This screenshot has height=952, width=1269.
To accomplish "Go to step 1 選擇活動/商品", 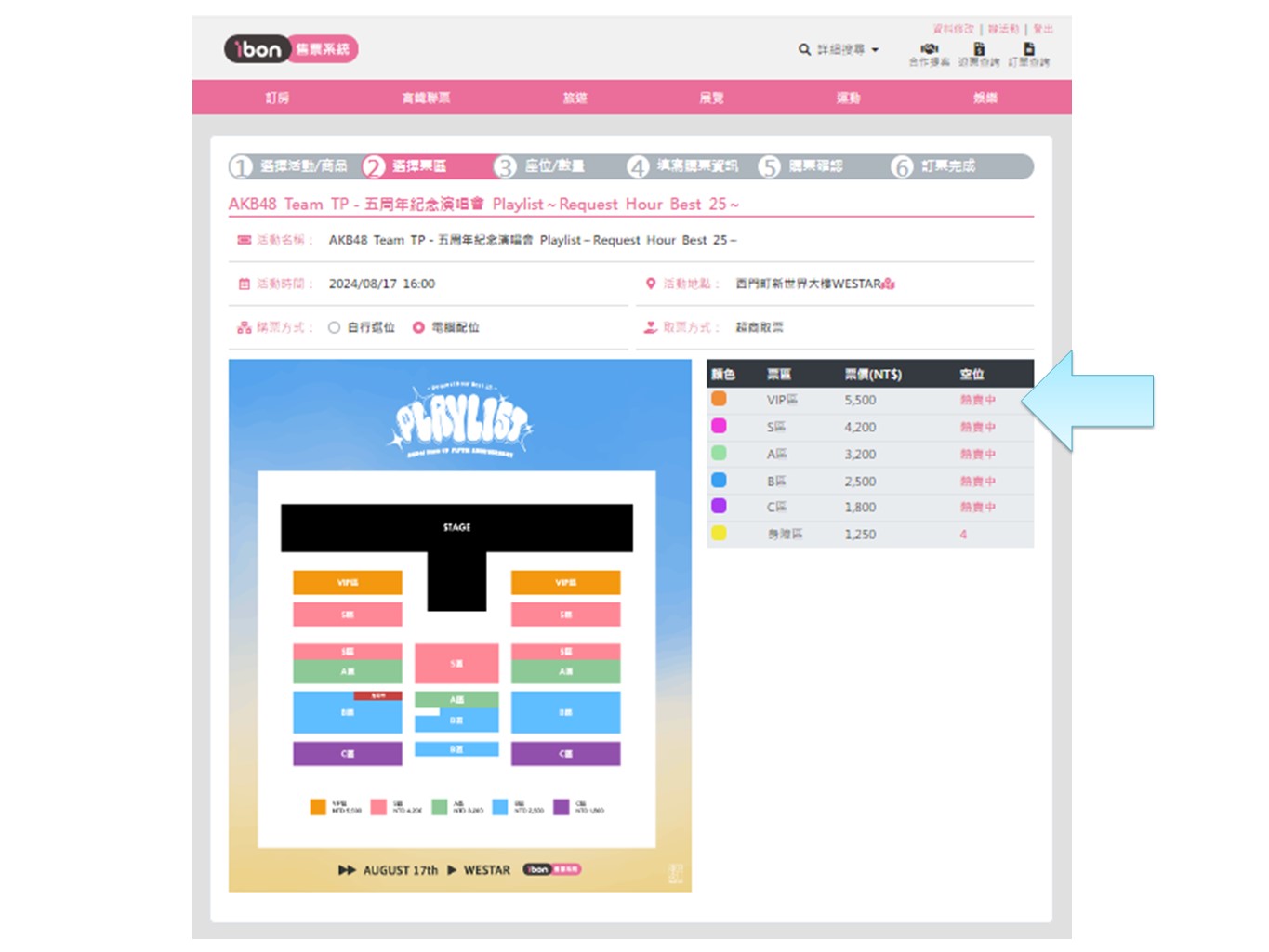I will 290,166.
